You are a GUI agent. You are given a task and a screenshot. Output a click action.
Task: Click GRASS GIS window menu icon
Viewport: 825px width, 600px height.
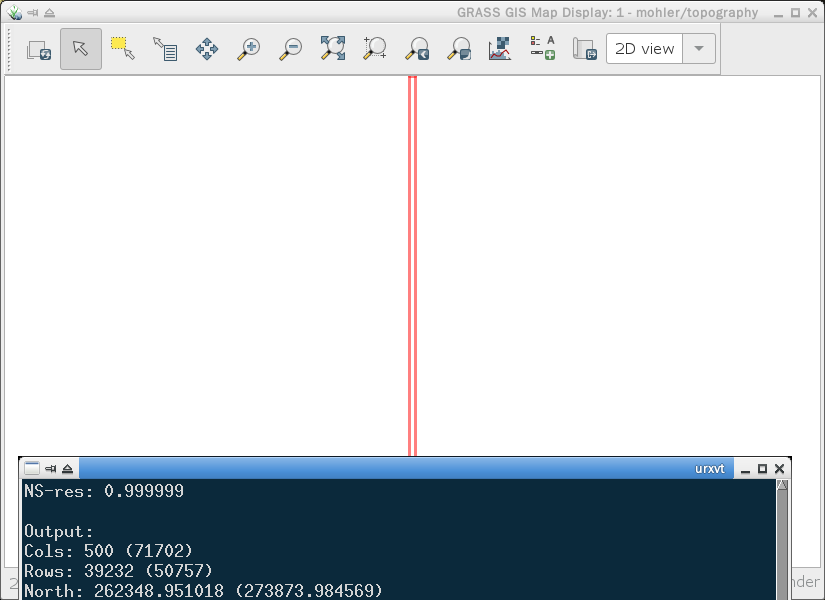pos(14,13)
